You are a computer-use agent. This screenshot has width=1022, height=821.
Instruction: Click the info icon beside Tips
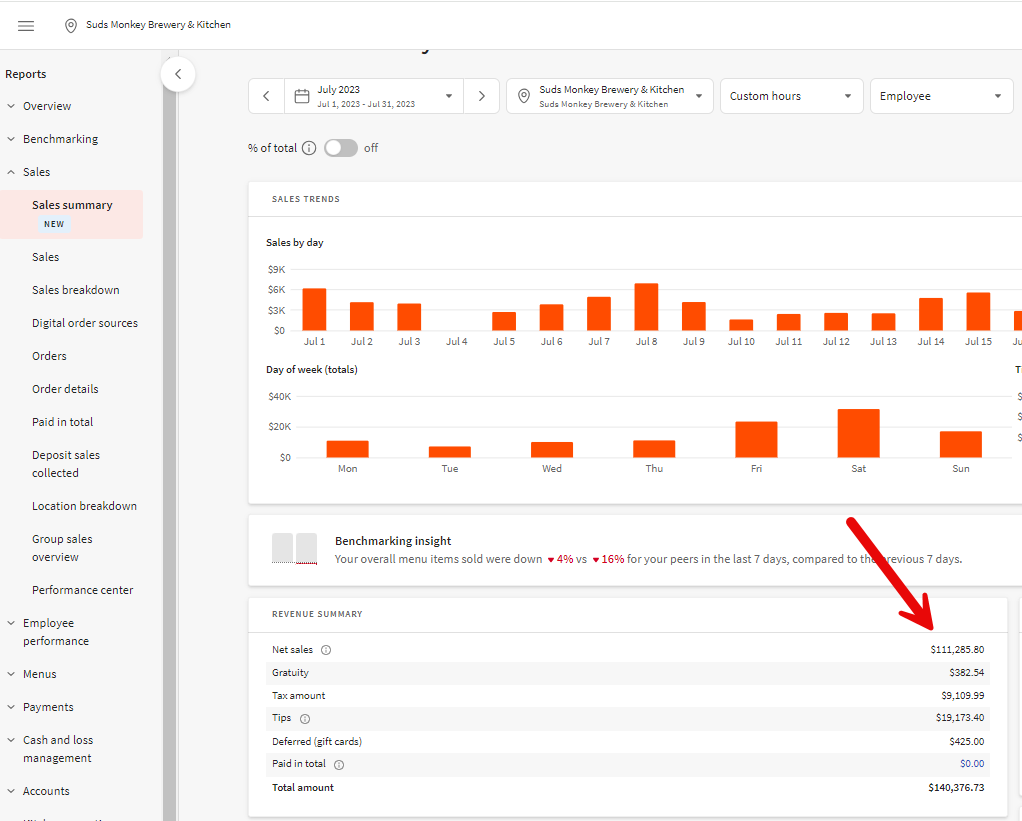(305, 718)
